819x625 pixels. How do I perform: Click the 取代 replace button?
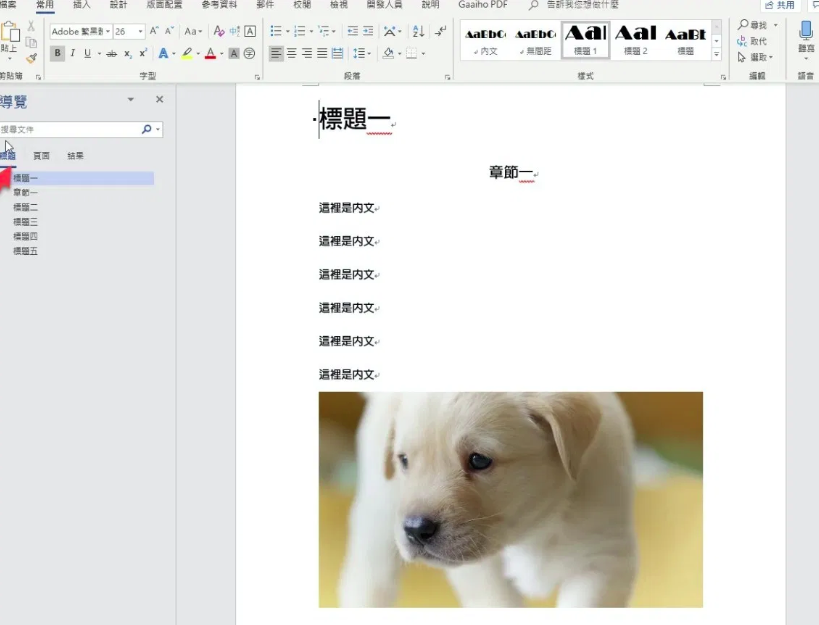pyautogui.click(x=752, y=41)
